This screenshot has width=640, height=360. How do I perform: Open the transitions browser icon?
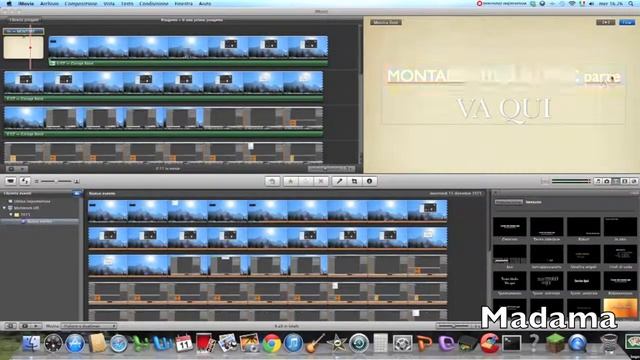click(x=625, y=181)
